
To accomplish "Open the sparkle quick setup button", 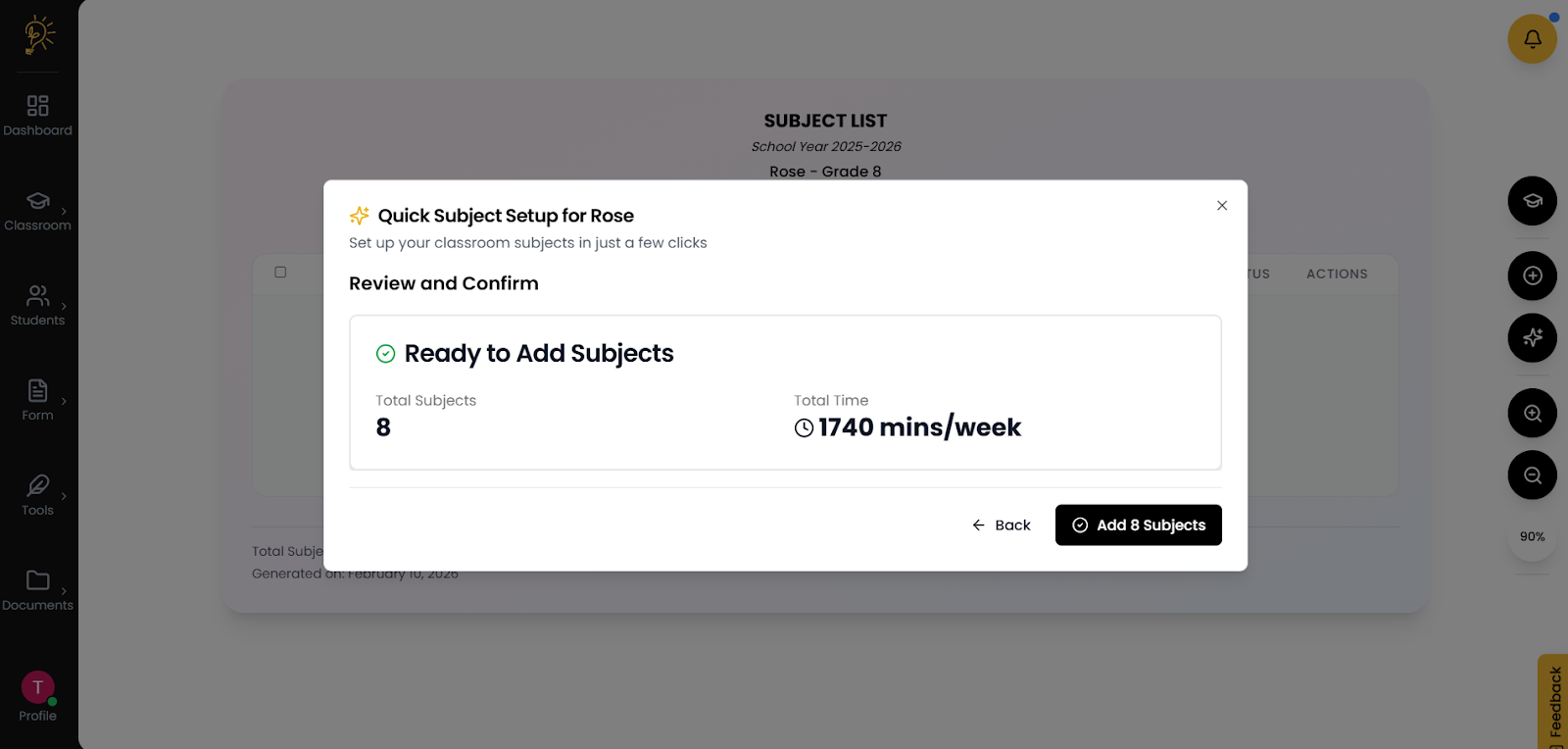I will [x=1532, y=338].
